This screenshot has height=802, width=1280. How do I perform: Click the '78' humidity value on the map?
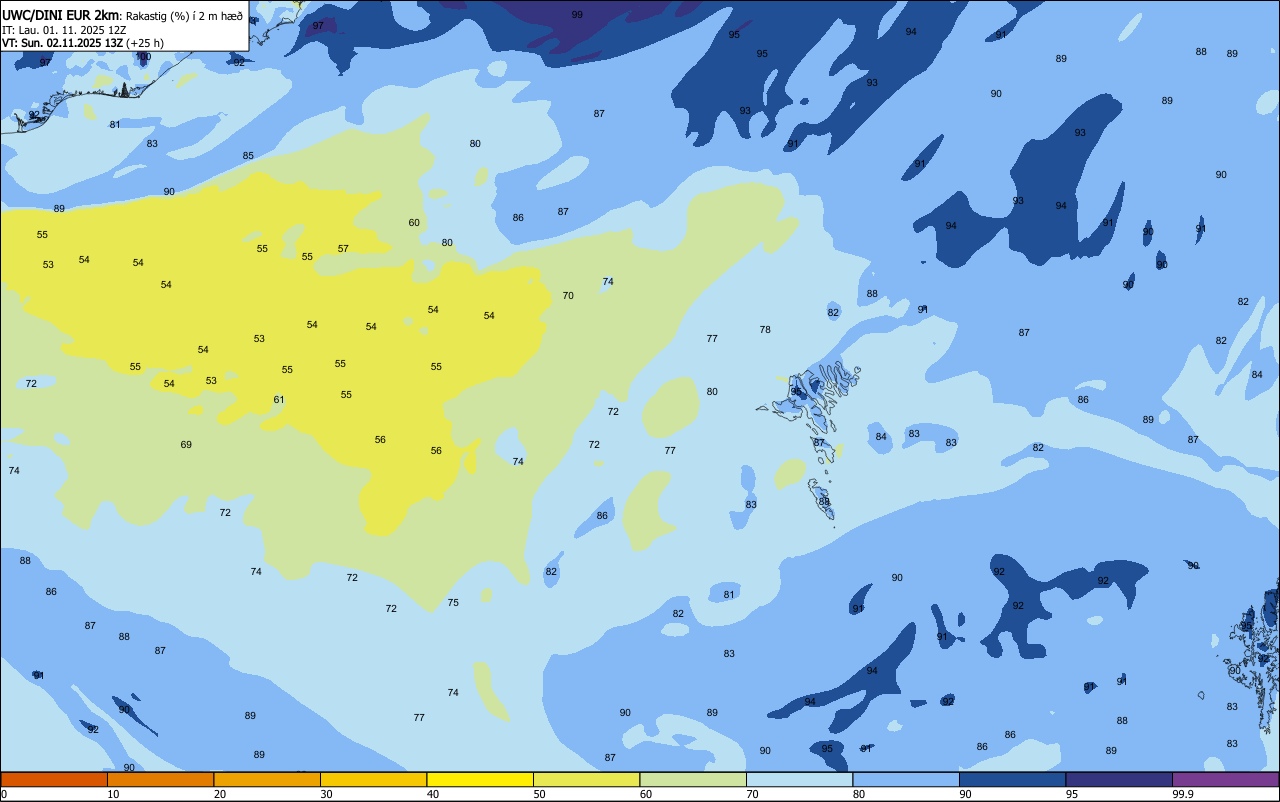click(x=765, y=329)
